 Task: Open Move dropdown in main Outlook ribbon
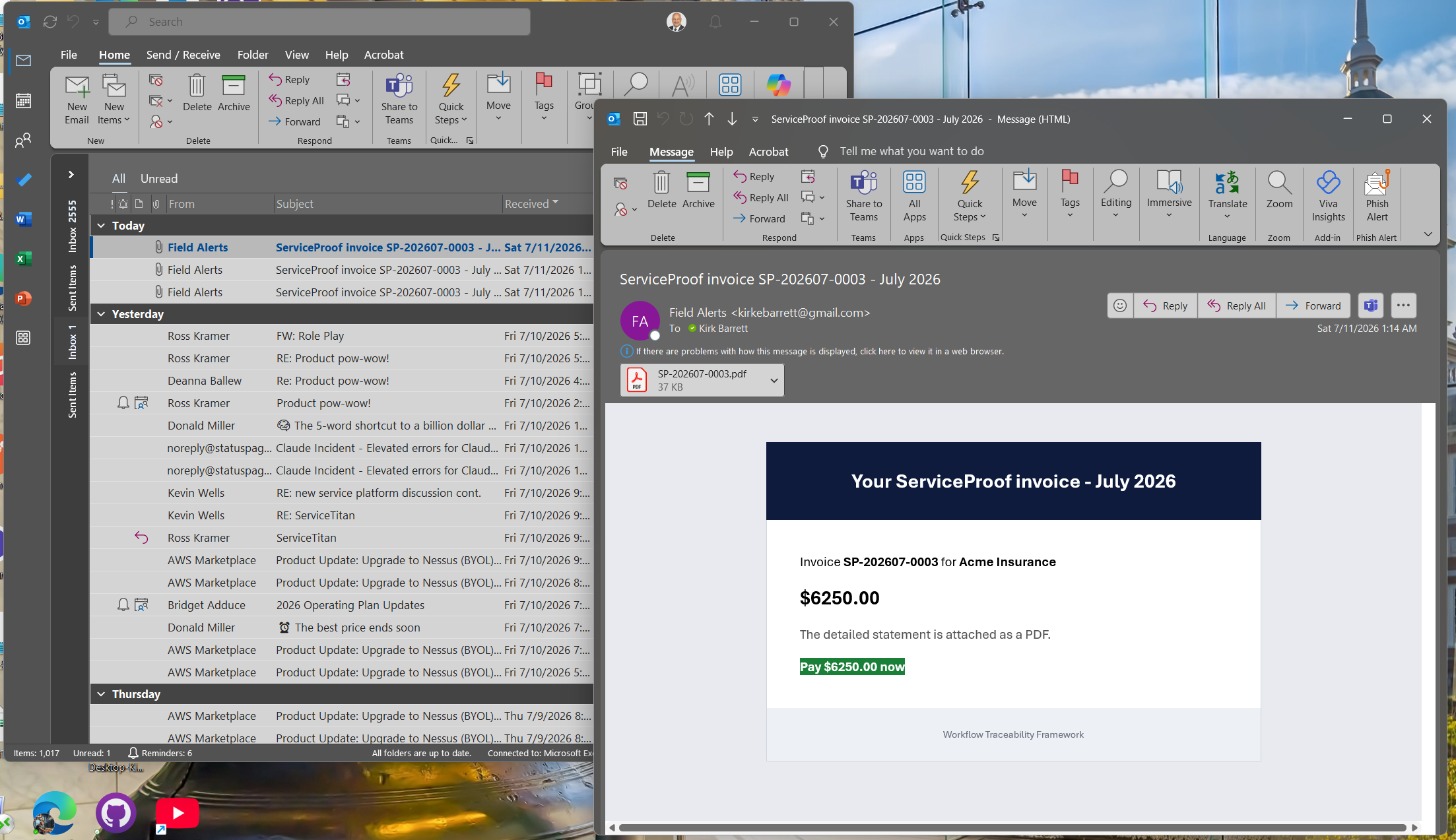pyautogui.click(x=498, y=97)
